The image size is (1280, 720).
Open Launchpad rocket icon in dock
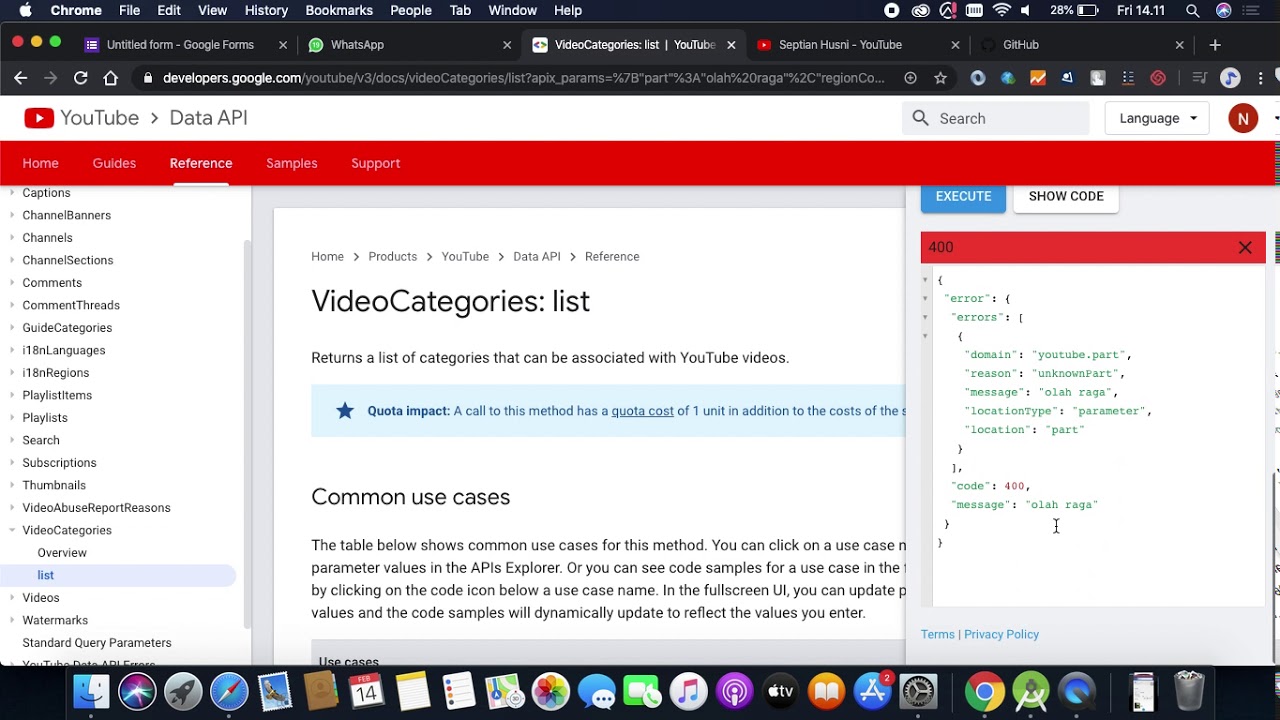(x=183, y=691)
